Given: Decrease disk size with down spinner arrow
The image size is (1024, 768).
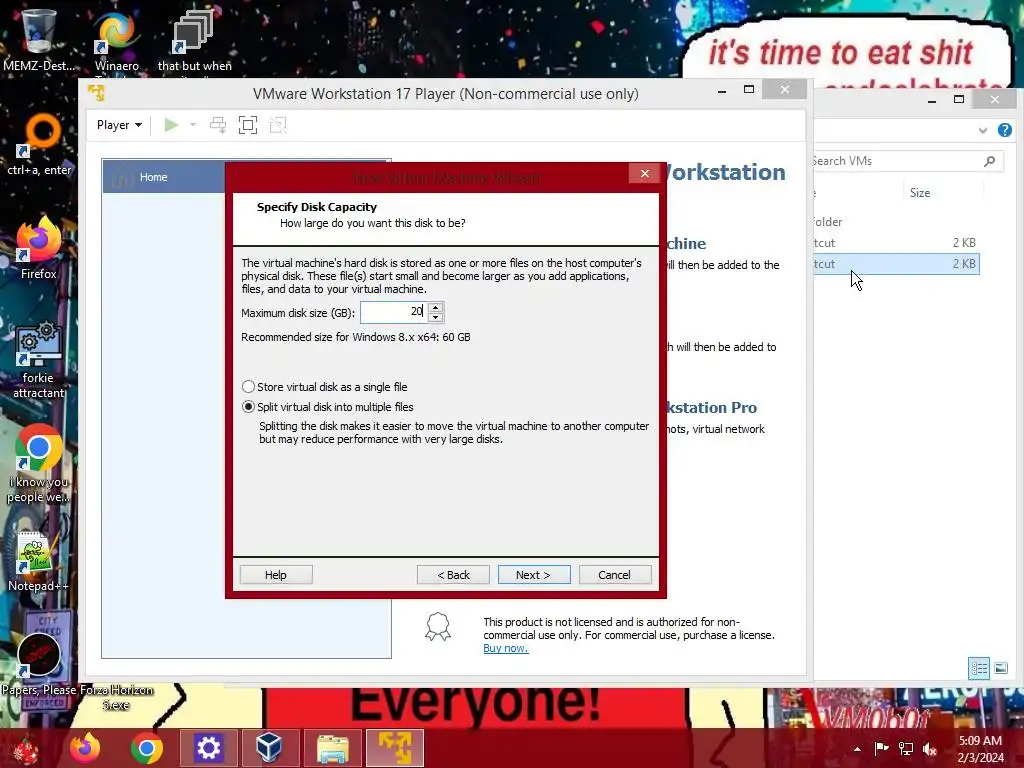Looking at the screenshot, I should coord(436,317).
